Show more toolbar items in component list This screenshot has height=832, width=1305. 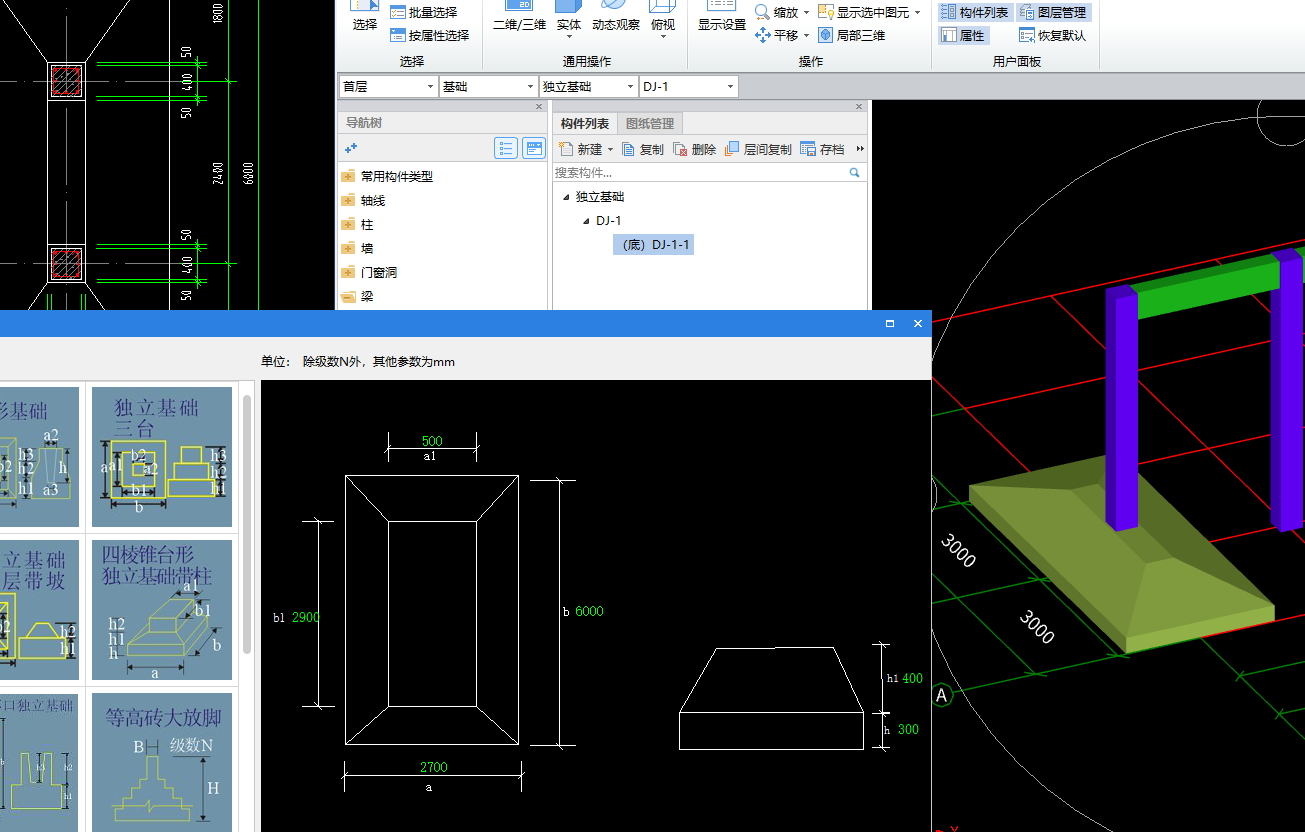[860, 149]
